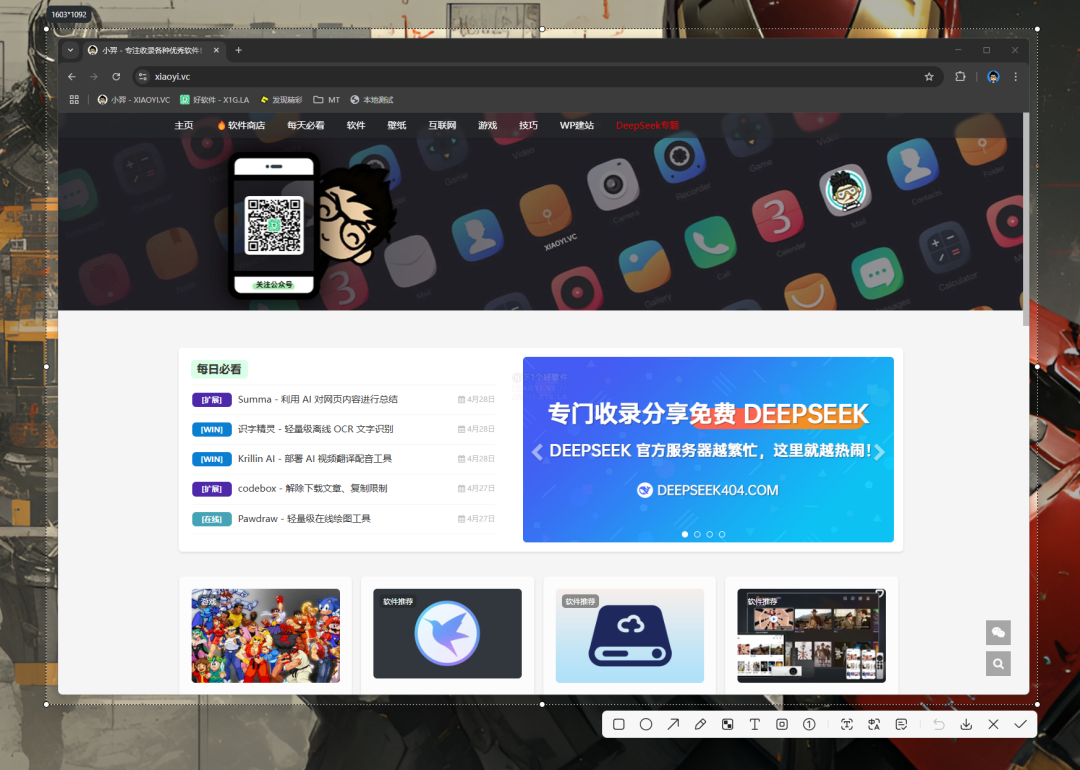Viewport: 1080px width, 770px height.
Task: Open the 游戏 nav item
Action: point(488,125)
